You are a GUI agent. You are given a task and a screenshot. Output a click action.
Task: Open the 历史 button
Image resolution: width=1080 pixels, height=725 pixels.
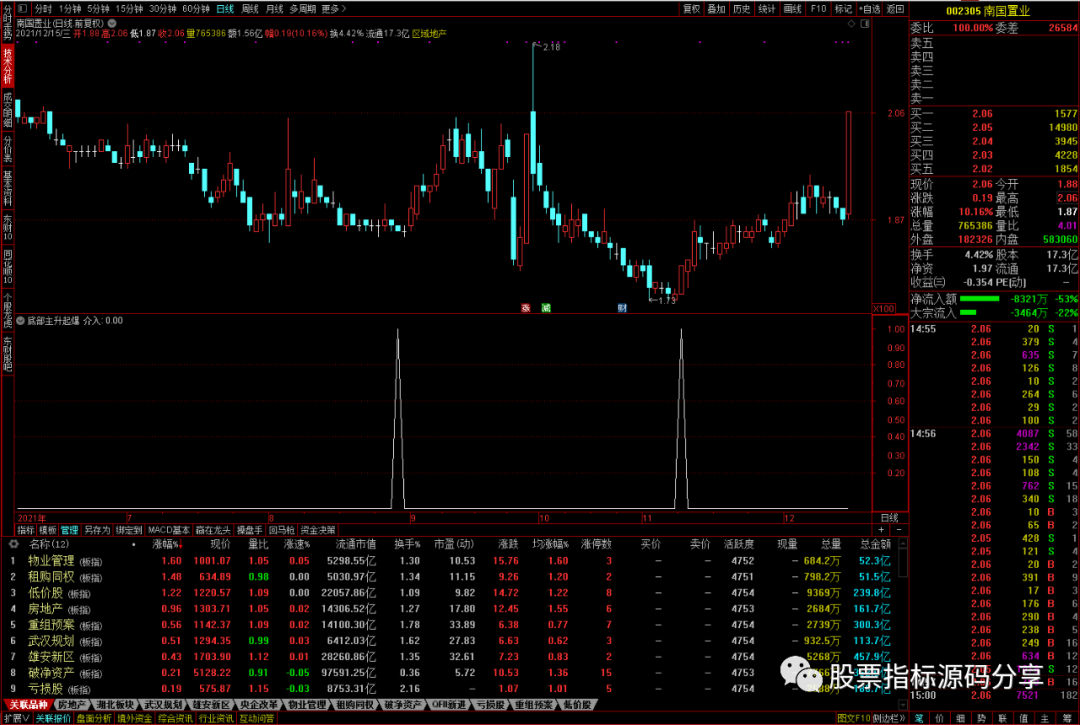(x=742, y=9)
